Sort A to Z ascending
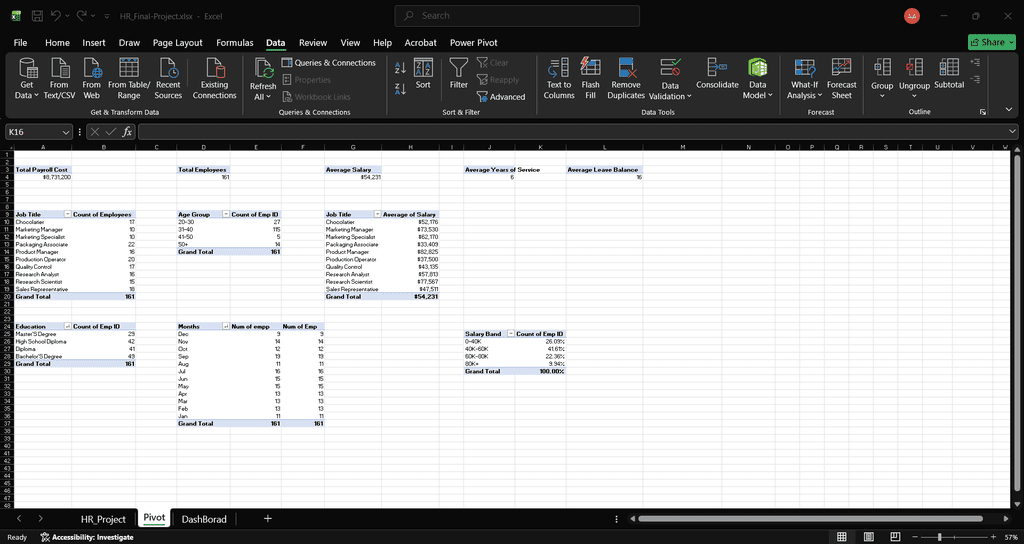The height and width of the screenshot is (544, 1024). 400,67
